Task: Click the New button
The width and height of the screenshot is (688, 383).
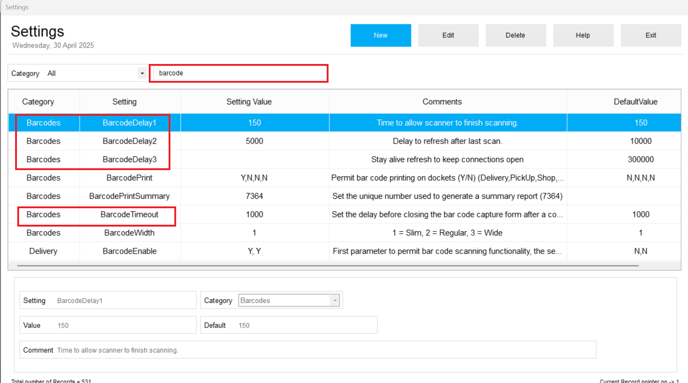Action: coord(380,36)
